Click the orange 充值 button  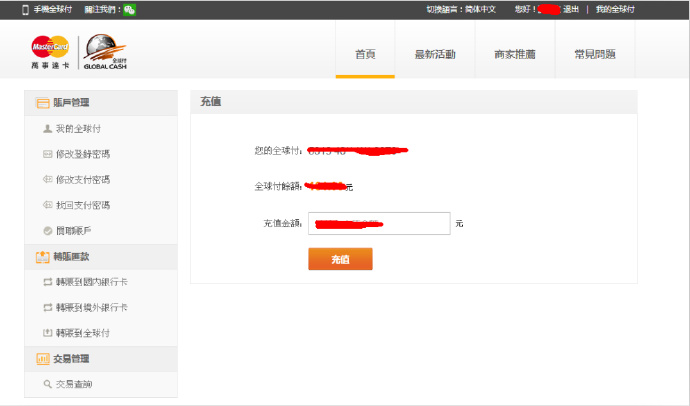pyautogui.click(x=340, y=259)
